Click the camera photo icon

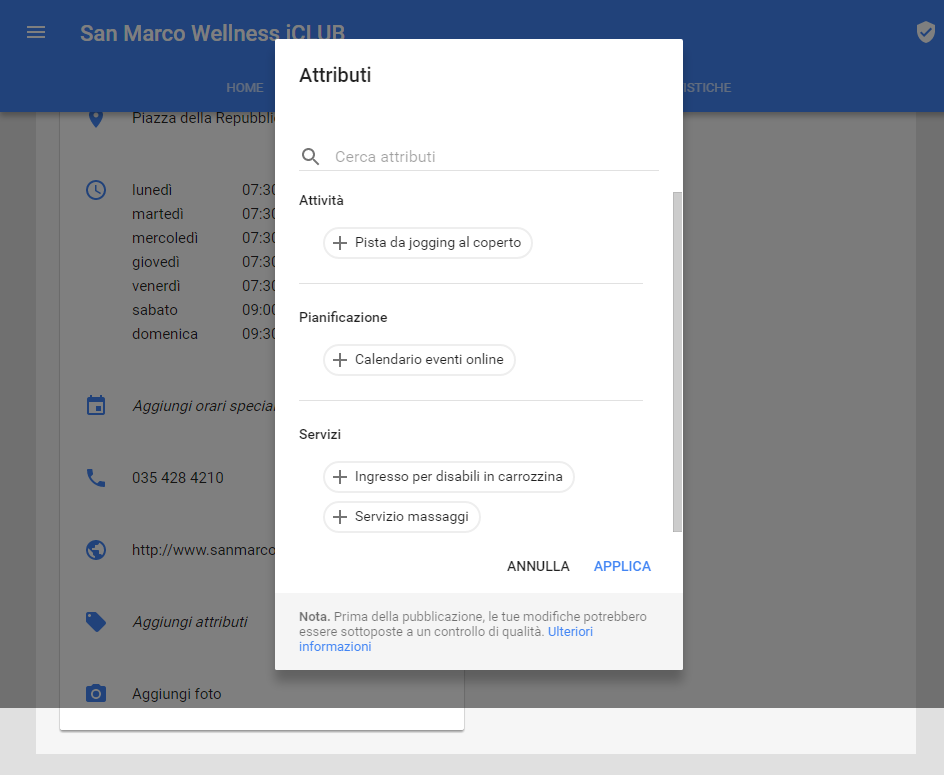click(96, 694)
